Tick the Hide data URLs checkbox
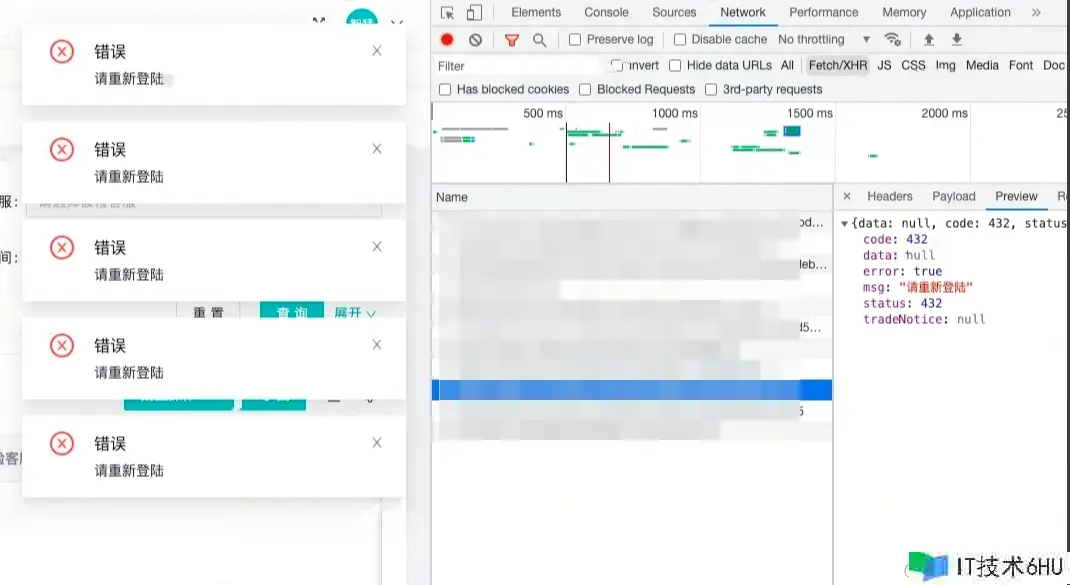Image resolution: width=1070 pixels, height=585 pixels. [x=675, y=65]
